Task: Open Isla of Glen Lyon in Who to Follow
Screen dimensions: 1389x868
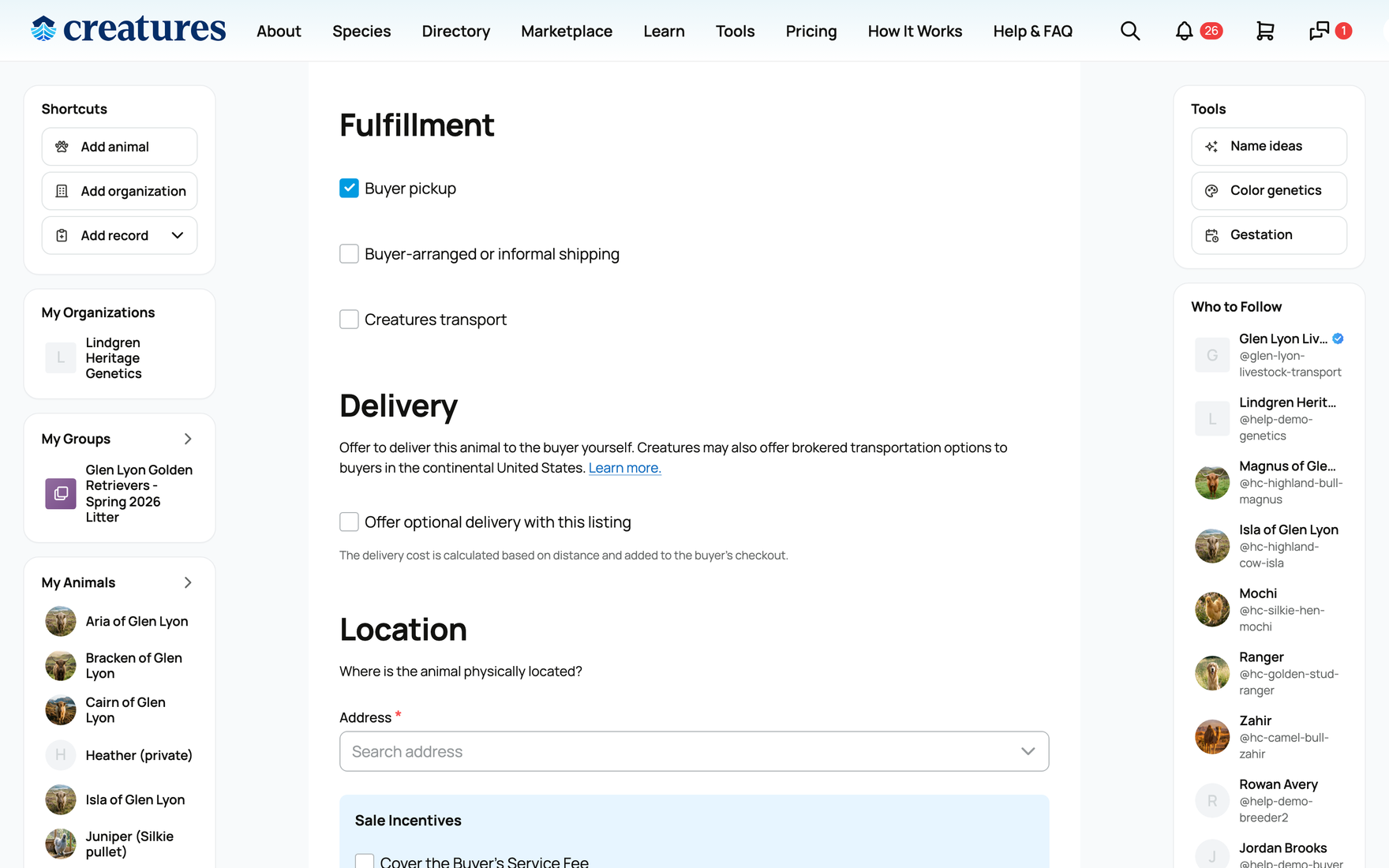Action: click(1269, 546)
